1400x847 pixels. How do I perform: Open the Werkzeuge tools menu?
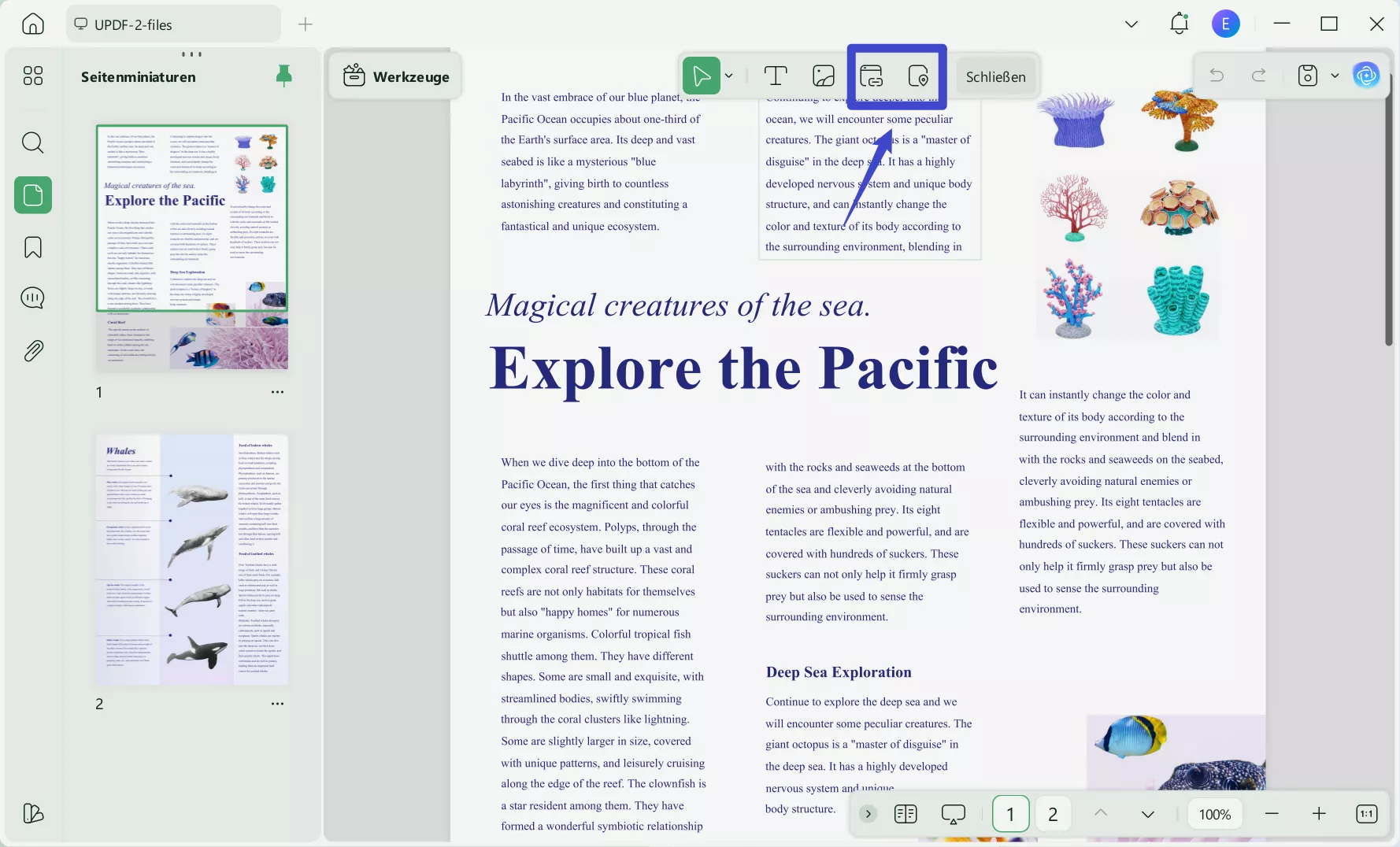tap(396, 76)
